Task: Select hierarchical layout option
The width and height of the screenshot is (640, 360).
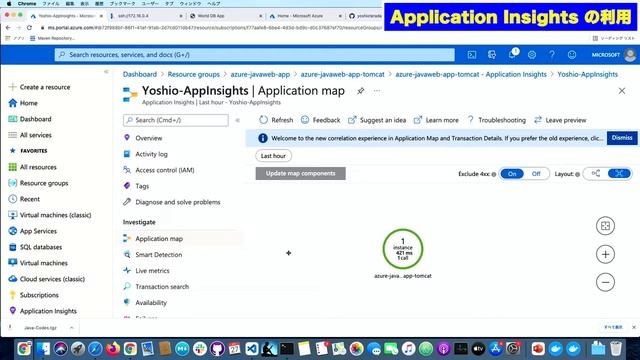Action: coord(596,173)
